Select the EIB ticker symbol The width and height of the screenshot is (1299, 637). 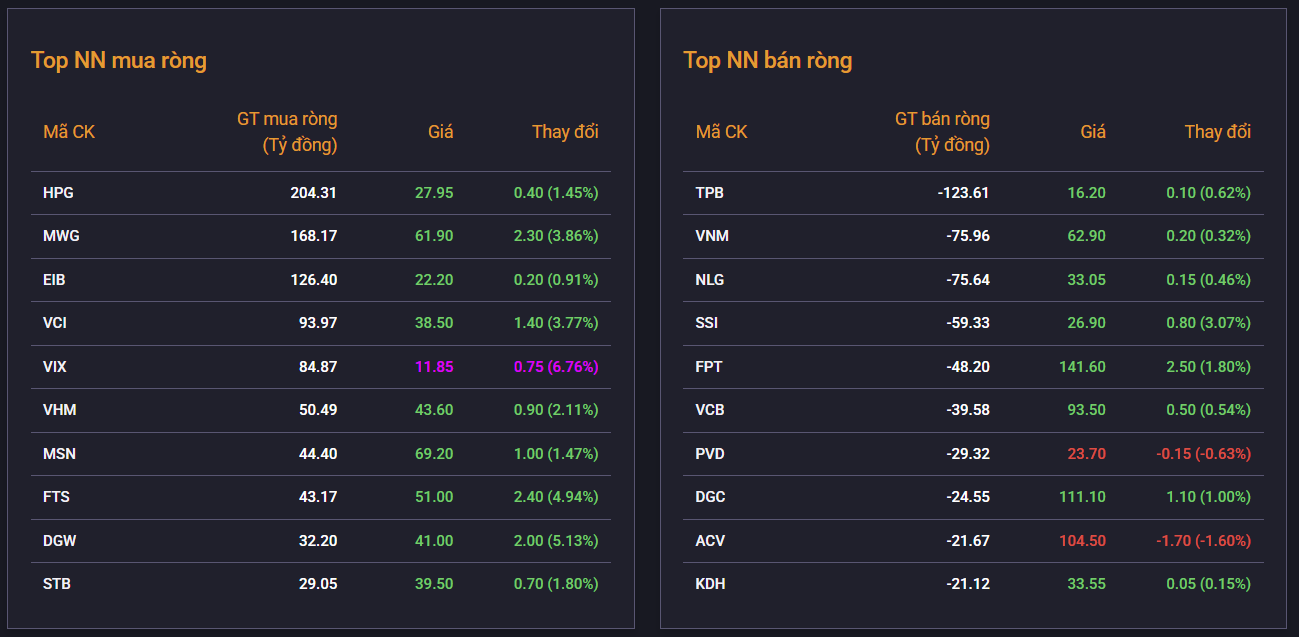[54, 280]
